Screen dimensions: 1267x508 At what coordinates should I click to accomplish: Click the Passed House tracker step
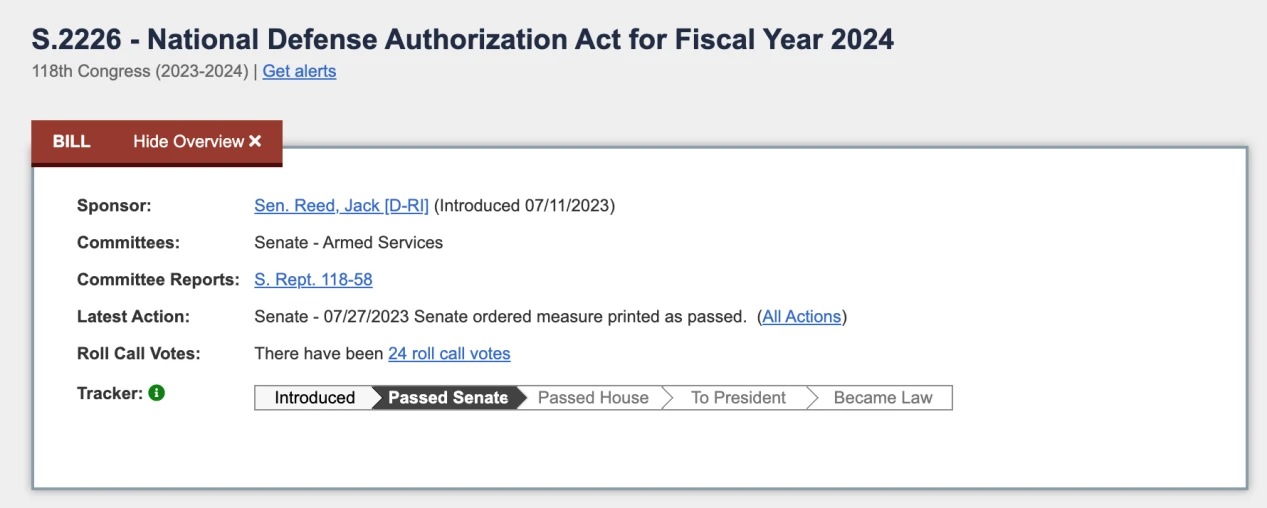pyautogui.click(x=593, y=398)
